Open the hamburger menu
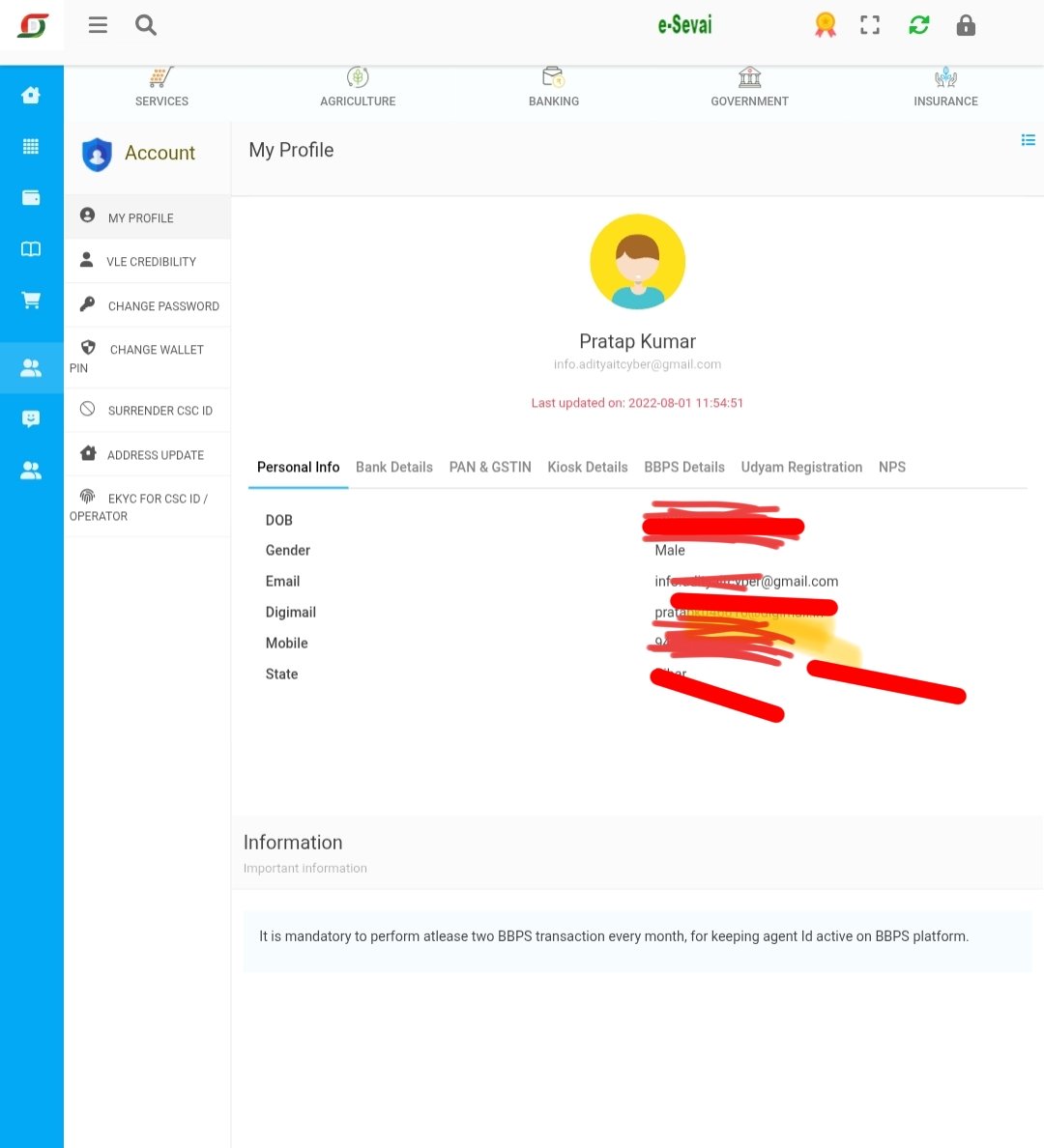Image resolution: width=1044 pixels, height=1148 pixels. [98, 25]
